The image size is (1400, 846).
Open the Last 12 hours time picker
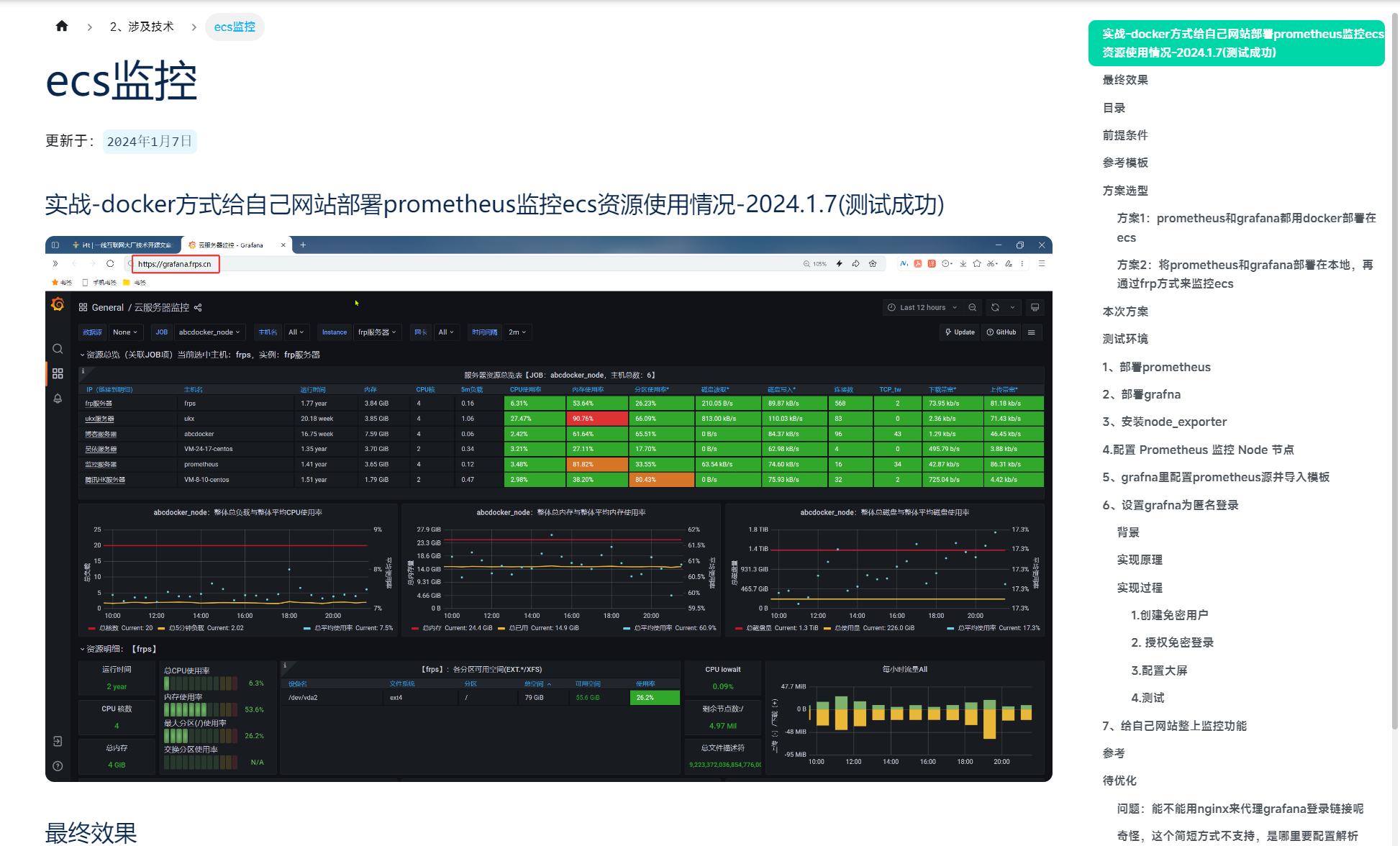tap(922, 307)
